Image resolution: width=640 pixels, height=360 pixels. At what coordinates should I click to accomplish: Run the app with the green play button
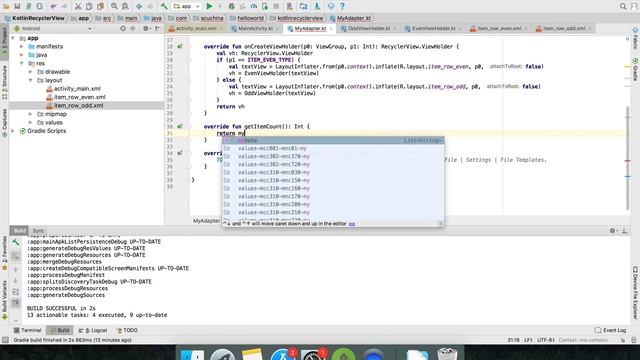click(x=209, y=7)
